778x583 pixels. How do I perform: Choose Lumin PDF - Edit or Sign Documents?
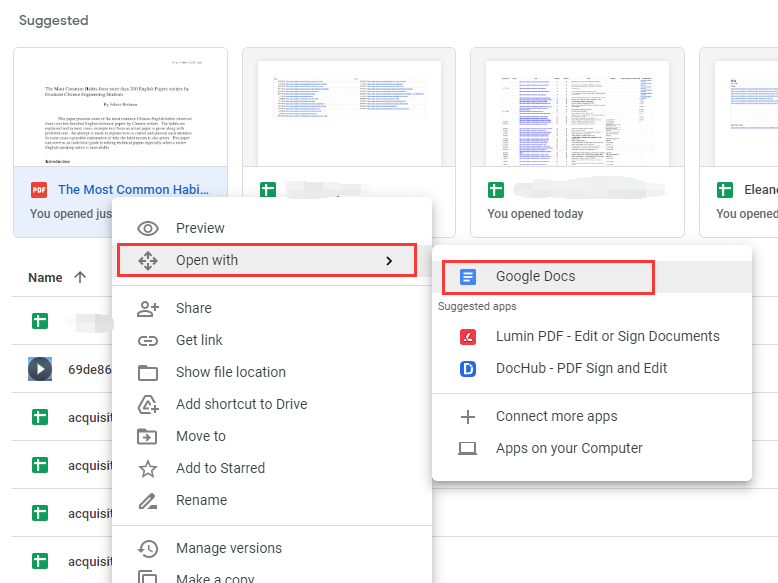click(x=592, y=337)
